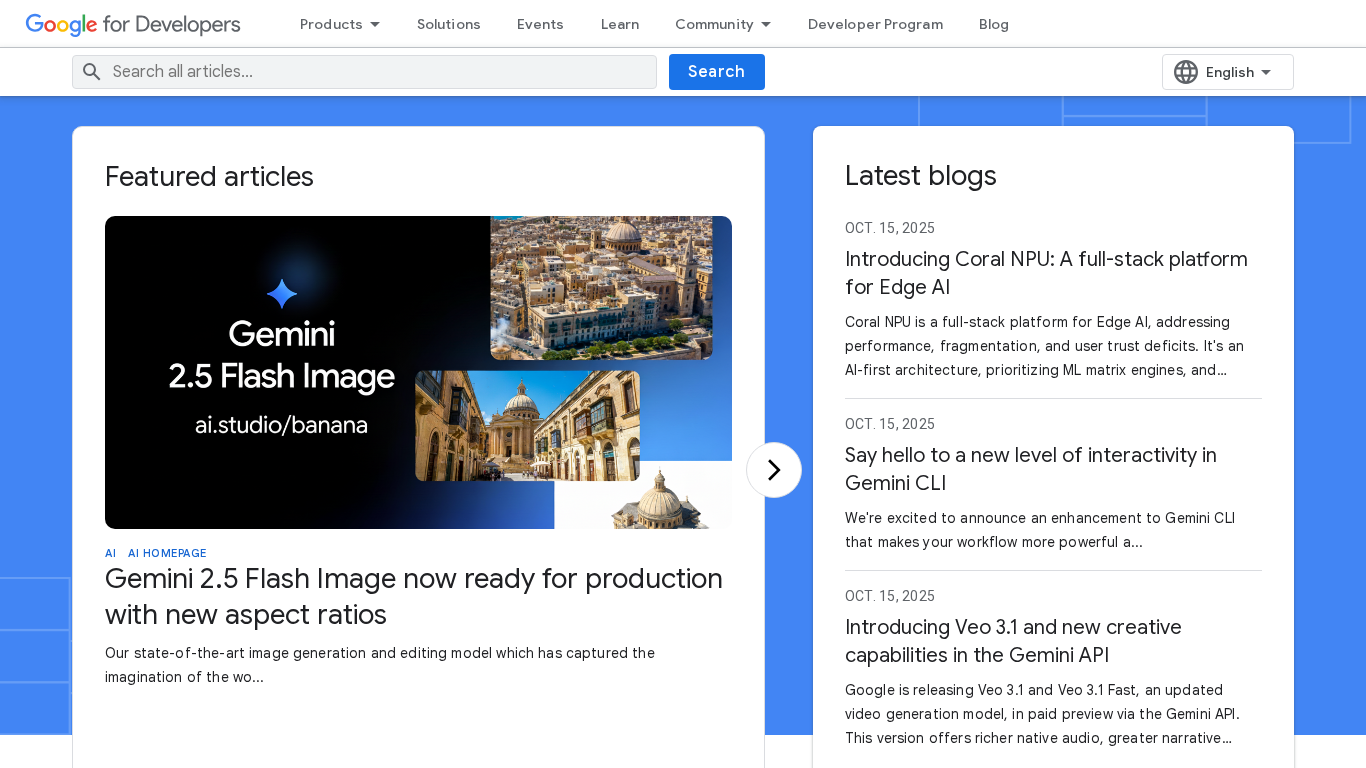Open the Gemini 2.5 Flash Image article title
This screenshot has width=1366, height=768.
coord(413,596)
